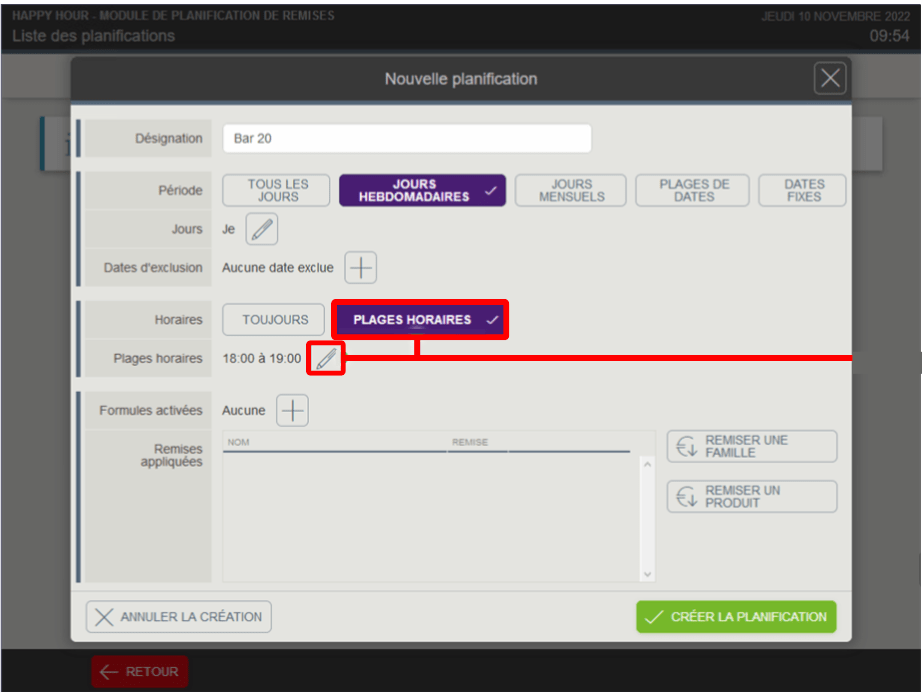The height and width of the screenshot is (696, 922).
Task: Close the Nouvelle planification dialog
Action: [830, 78]
